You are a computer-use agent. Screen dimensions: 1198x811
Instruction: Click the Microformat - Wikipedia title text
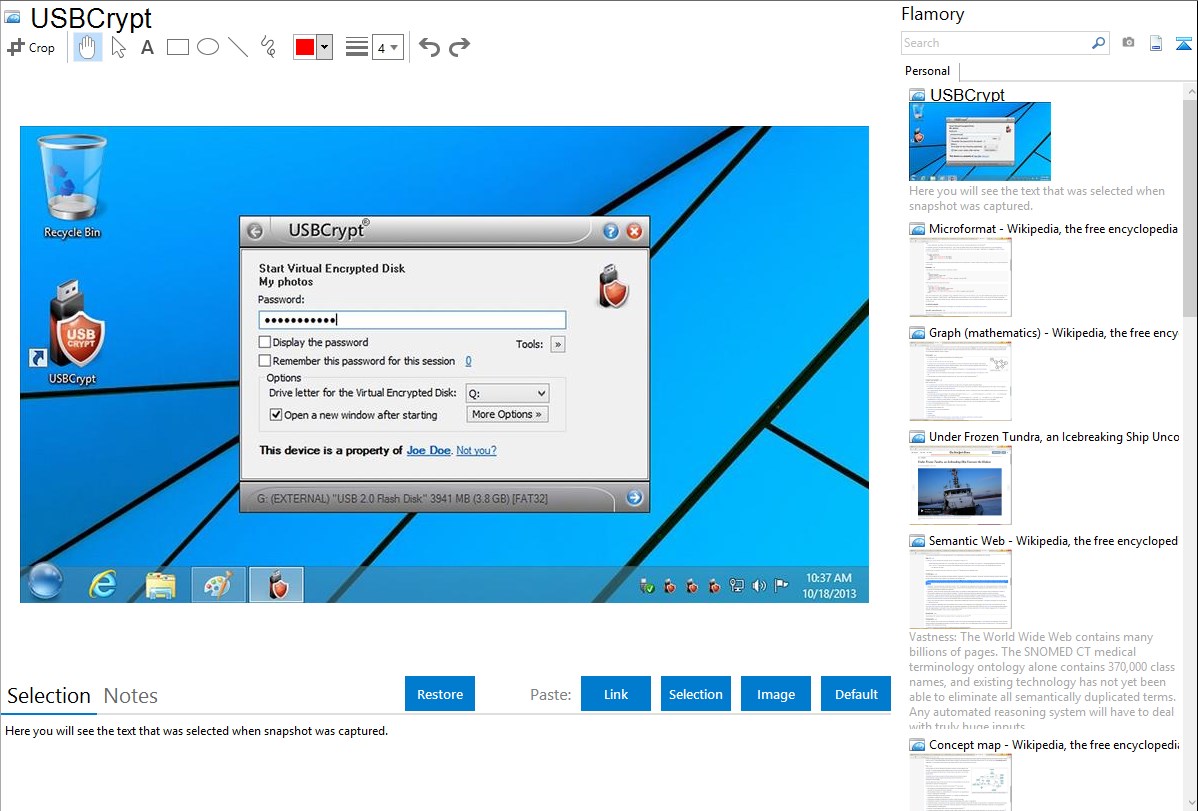[x=1053, y=229]
